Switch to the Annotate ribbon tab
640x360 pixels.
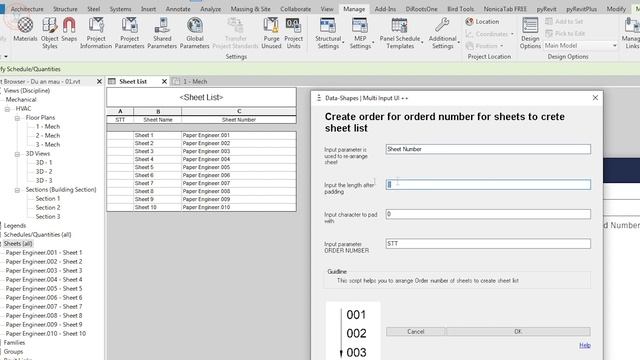pos(178,9)
